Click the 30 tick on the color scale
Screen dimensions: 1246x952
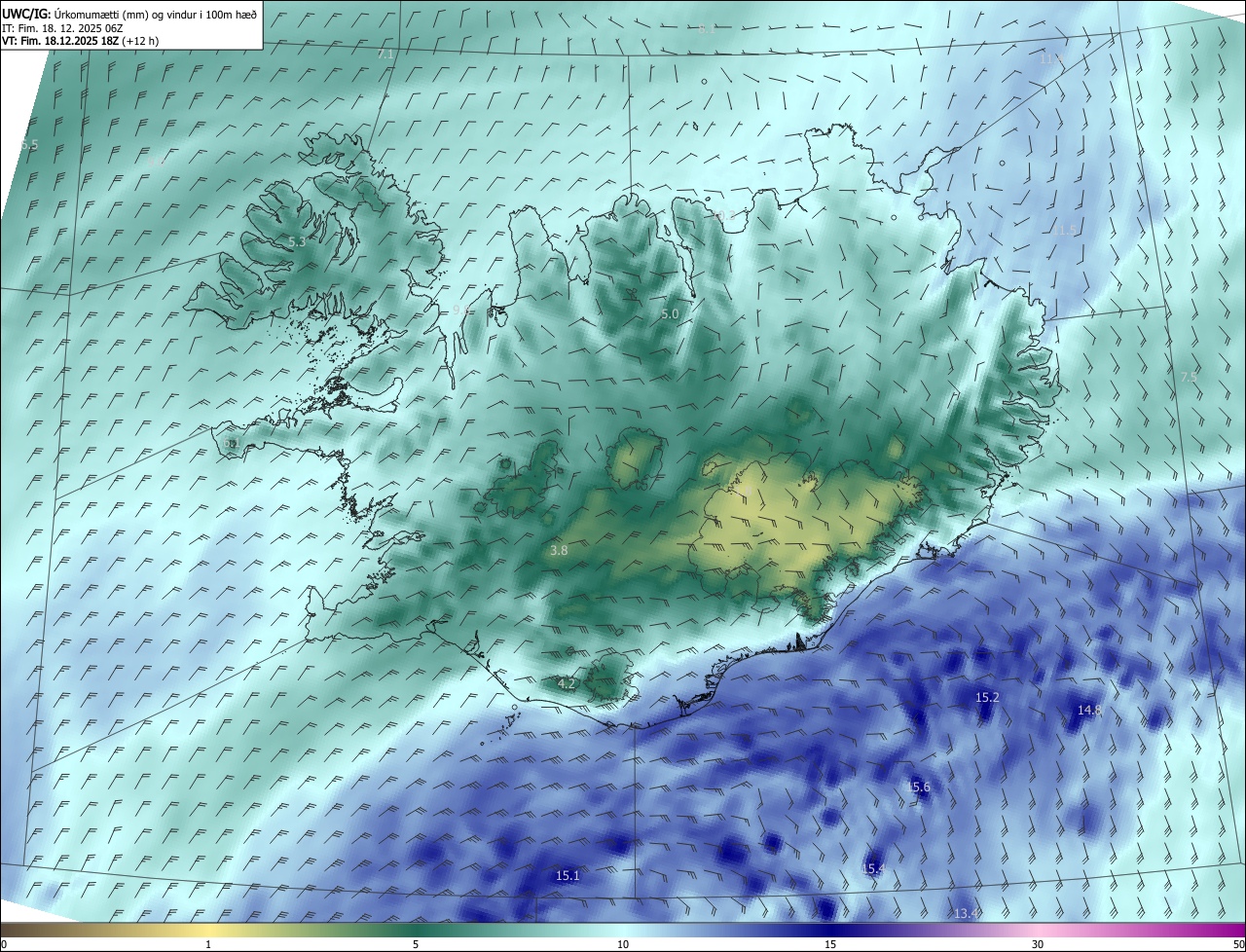[x=1038, y=944]
